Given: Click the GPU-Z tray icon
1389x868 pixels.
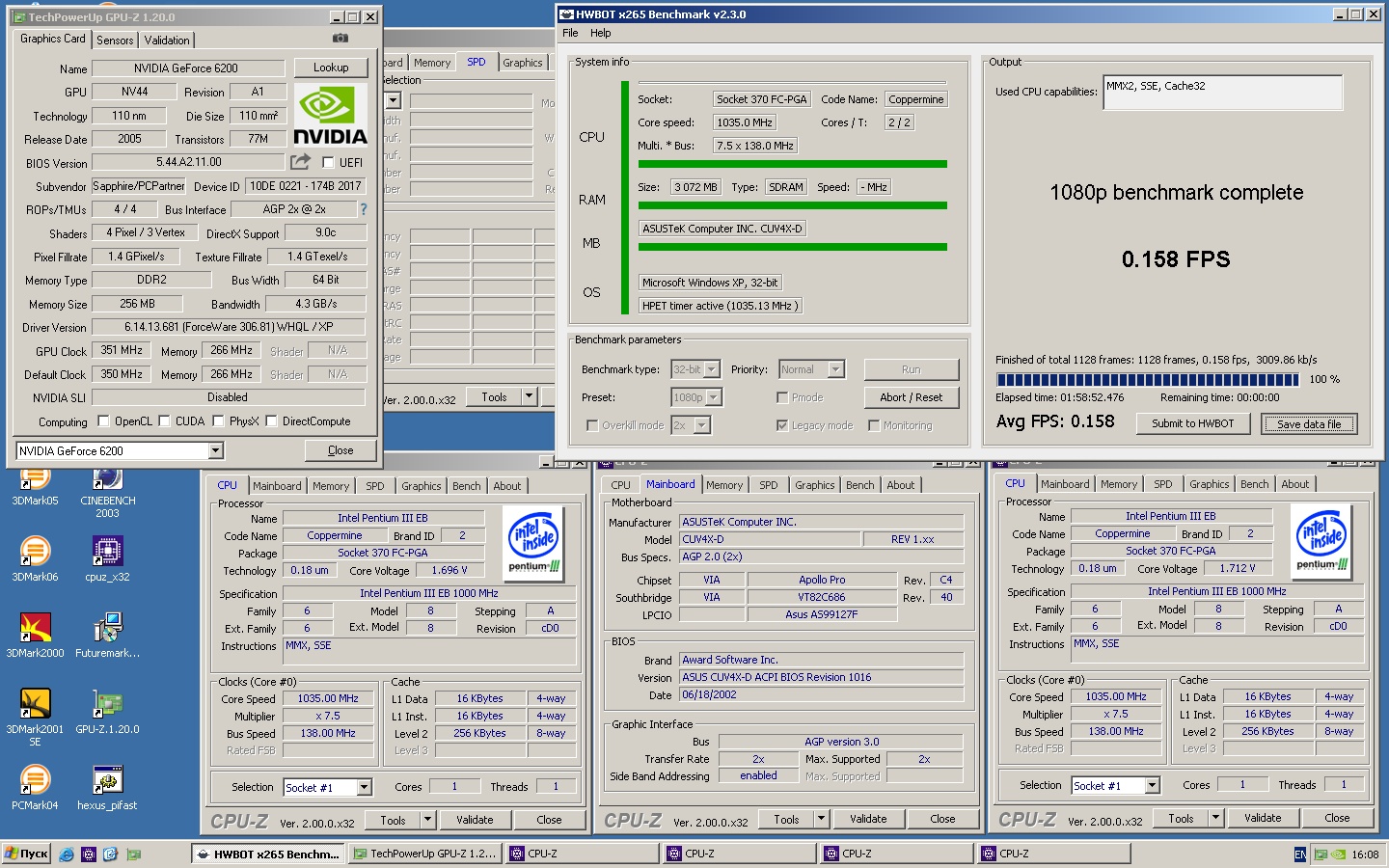Looking at the screenshot, I should tap(1321, 854).
